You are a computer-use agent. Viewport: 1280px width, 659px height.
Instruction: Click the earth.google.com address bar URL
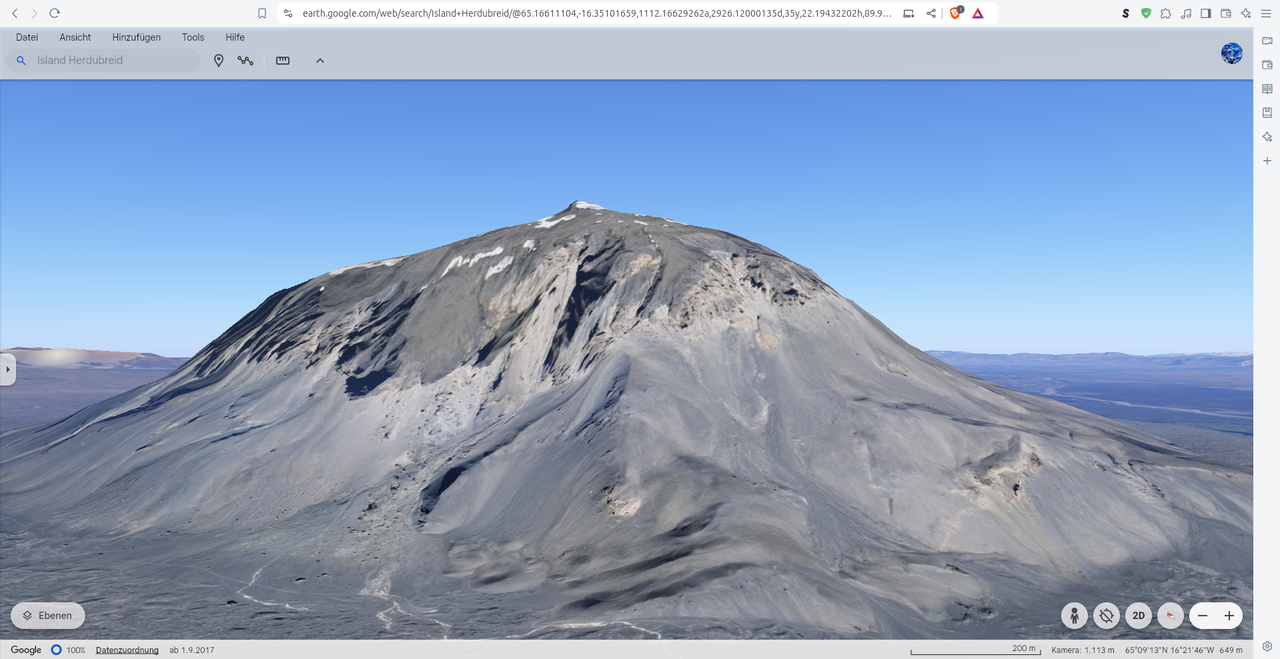pyautogui.click(x=596, y=13)
